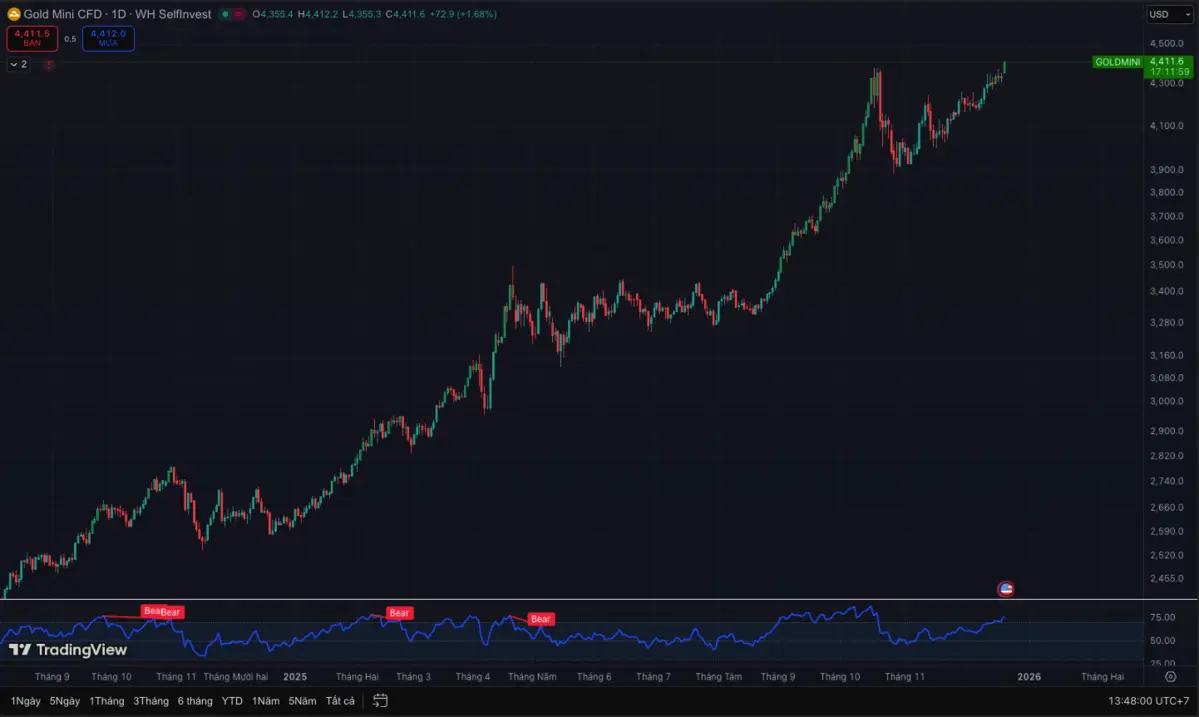Show the Tất cả full range
The width and height of the screenshot is (1199, 717).
pyautogui.click(x=340, y=701)
